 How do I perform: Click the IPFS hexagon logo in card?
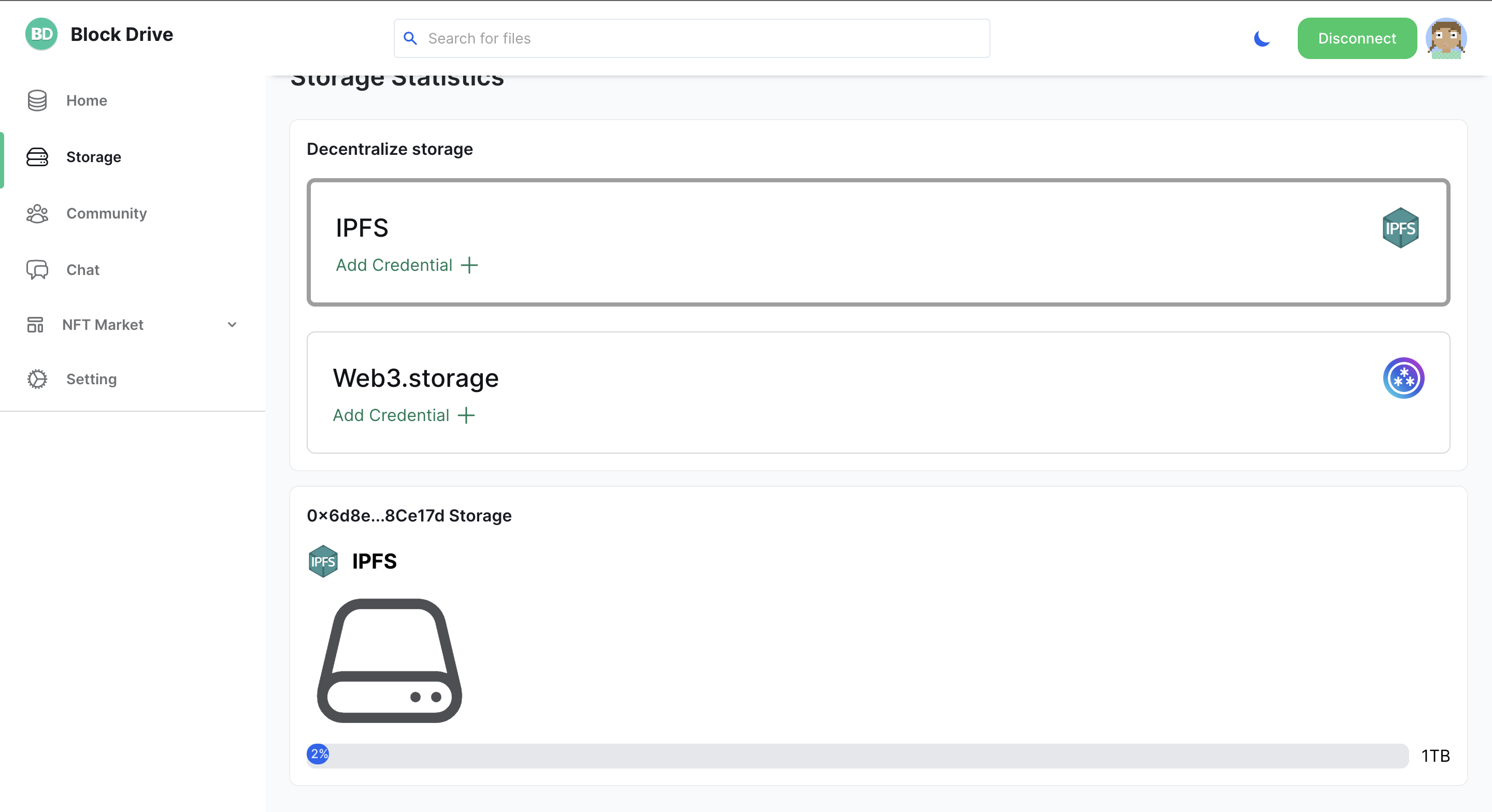click(1399, 228)
